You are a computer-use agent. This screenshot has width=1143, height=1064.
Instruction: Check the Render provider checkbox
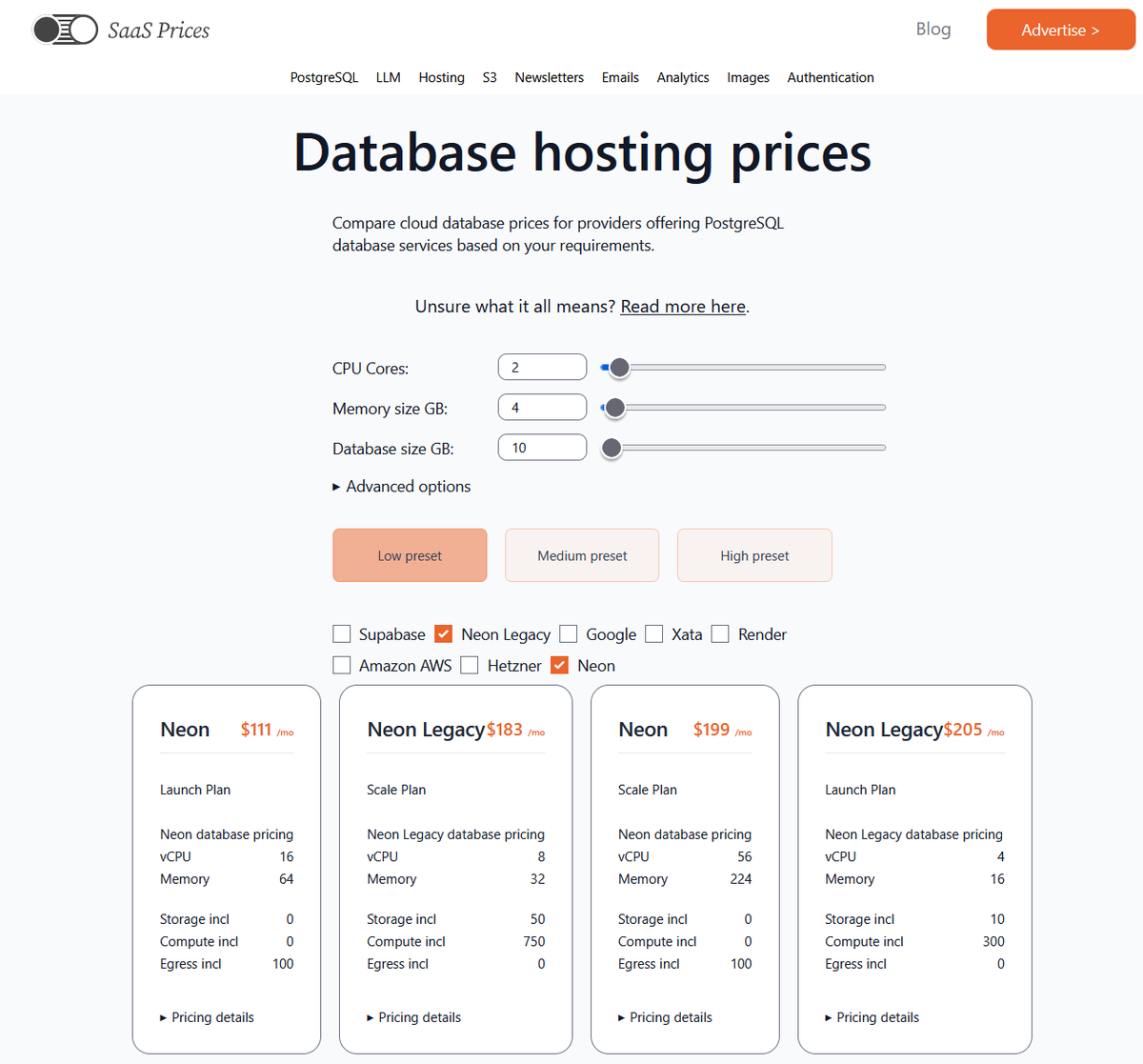pos(720,633)
